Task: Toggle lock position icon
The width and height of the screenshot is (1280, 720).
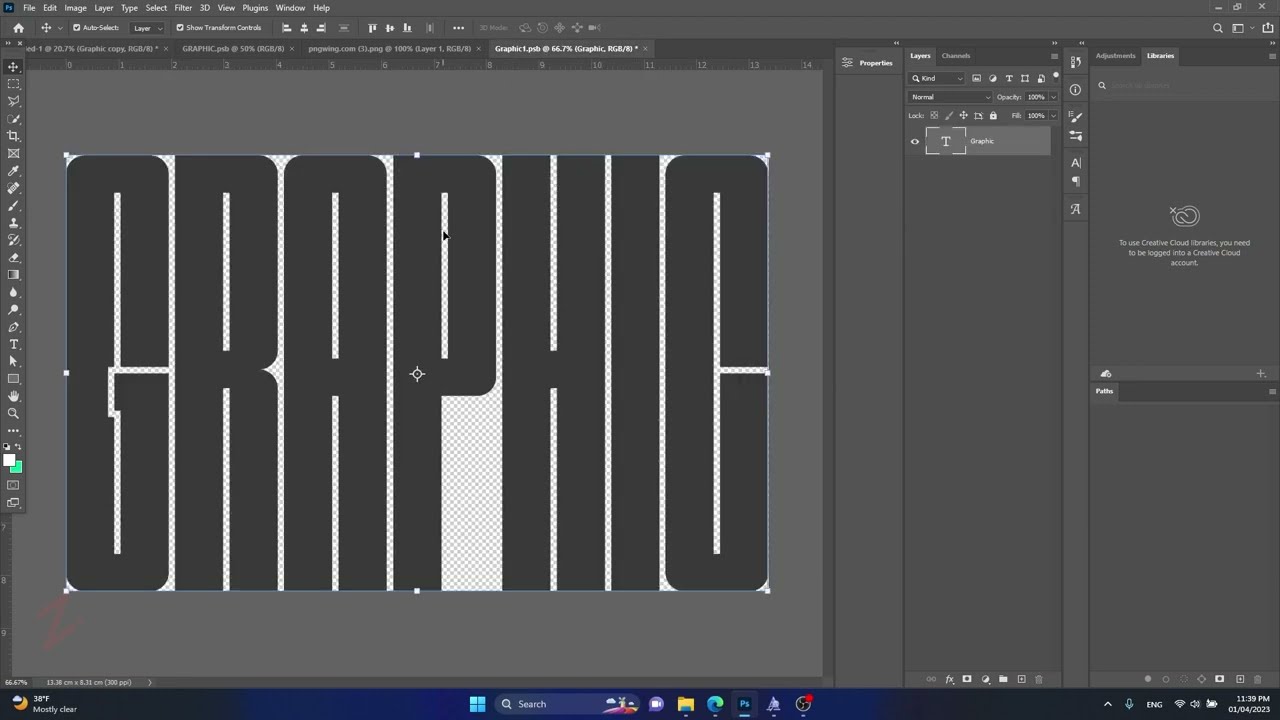Action: click(964, 116)
